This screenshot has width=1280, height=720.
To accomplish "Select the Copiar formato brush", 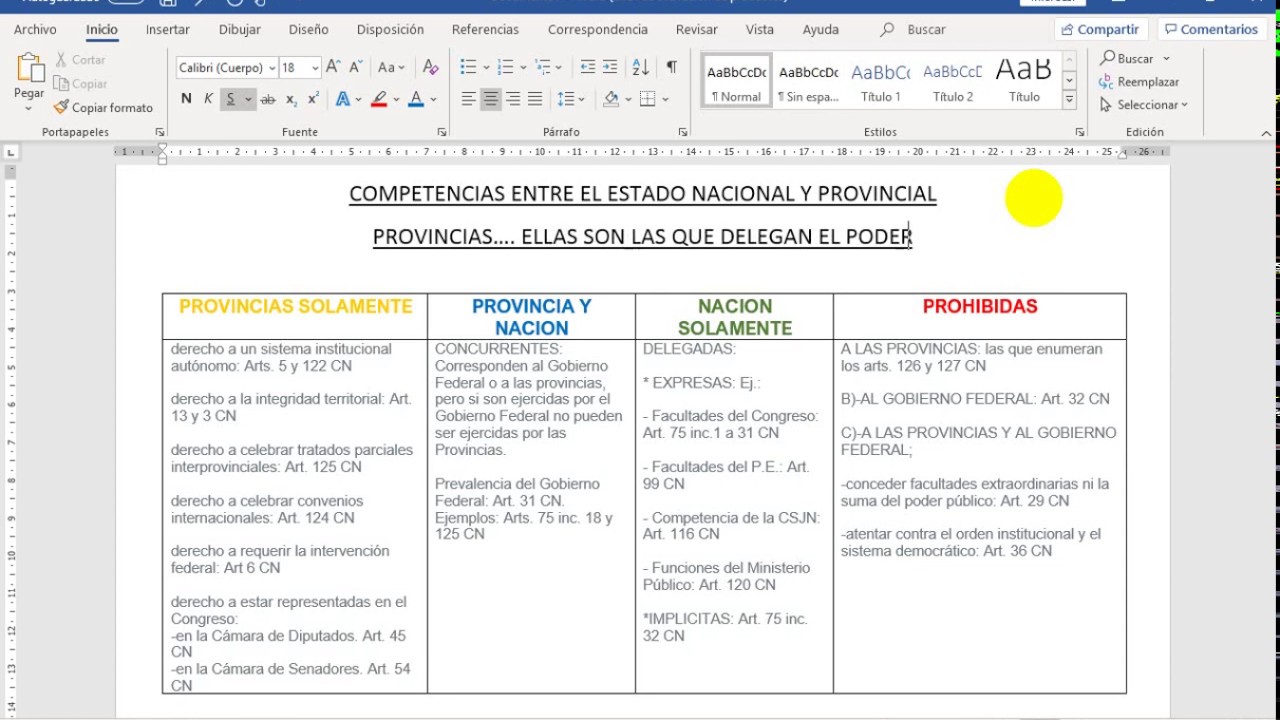I will [103, 107].
